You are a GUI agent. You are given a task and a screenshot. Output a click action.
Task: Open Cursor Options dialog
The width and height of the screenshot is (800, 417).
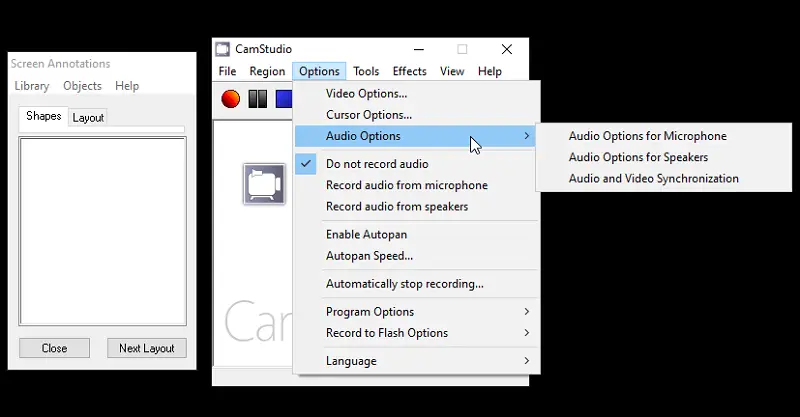416,115
